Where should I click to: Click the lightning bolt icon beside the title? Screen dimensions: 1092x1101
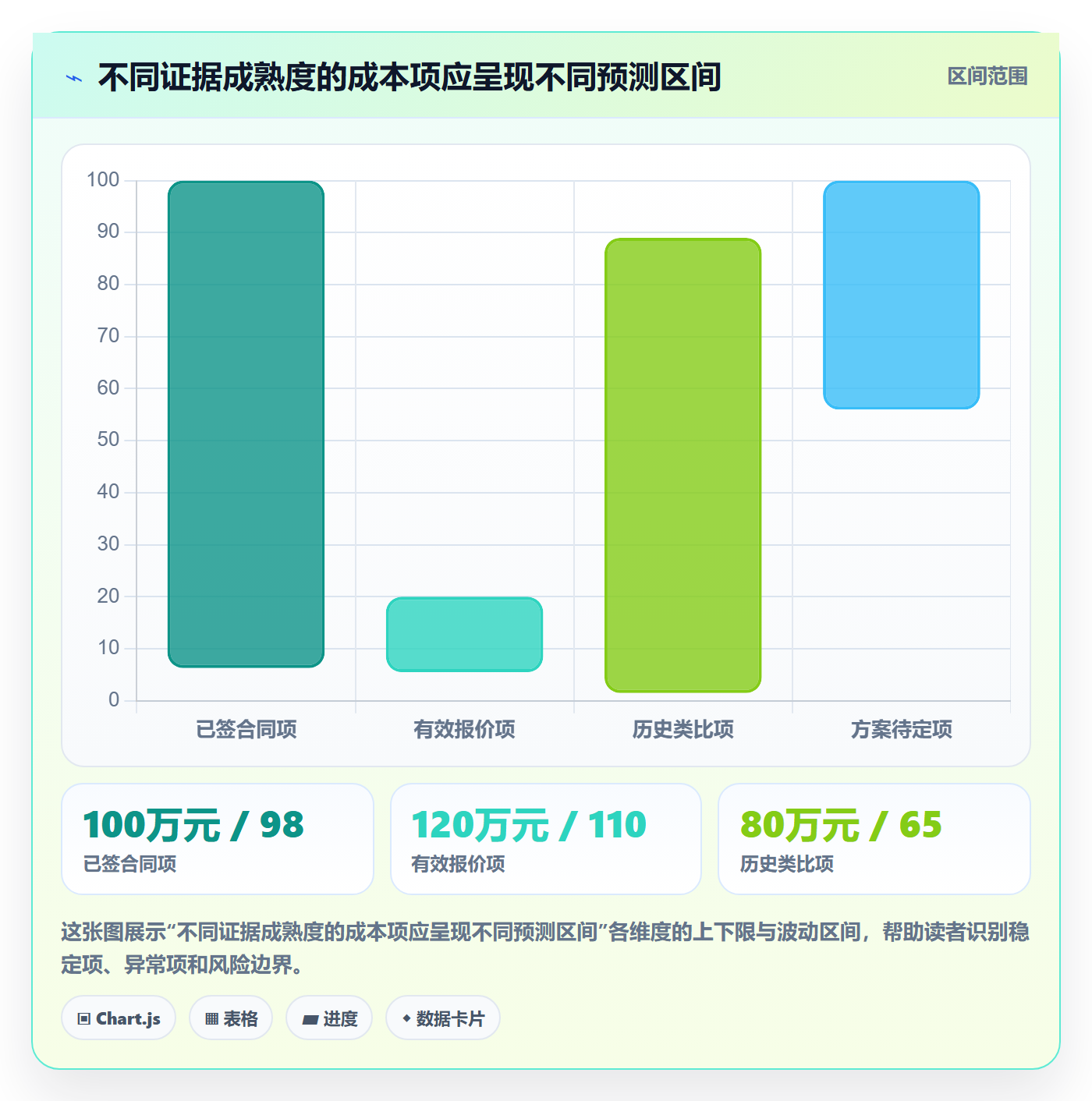74,78
